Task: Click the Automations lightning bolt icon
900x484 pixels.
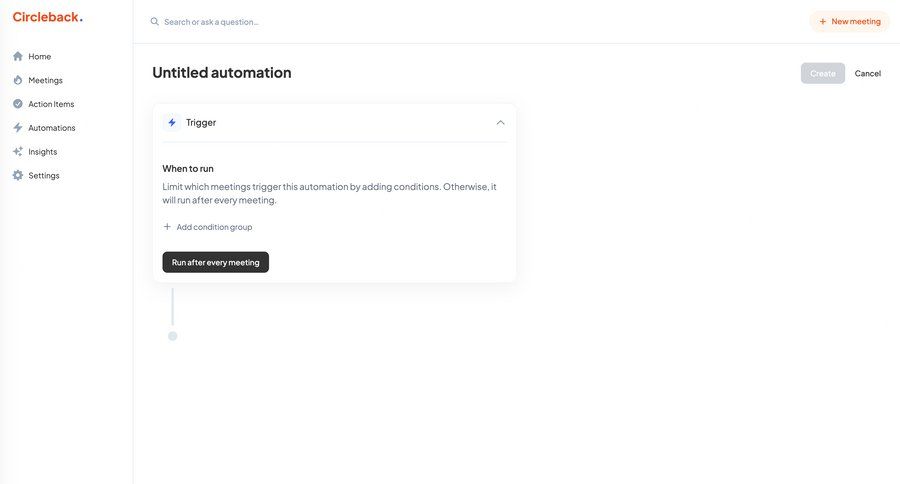Action: pyautogui.click(x=18, y=128)
